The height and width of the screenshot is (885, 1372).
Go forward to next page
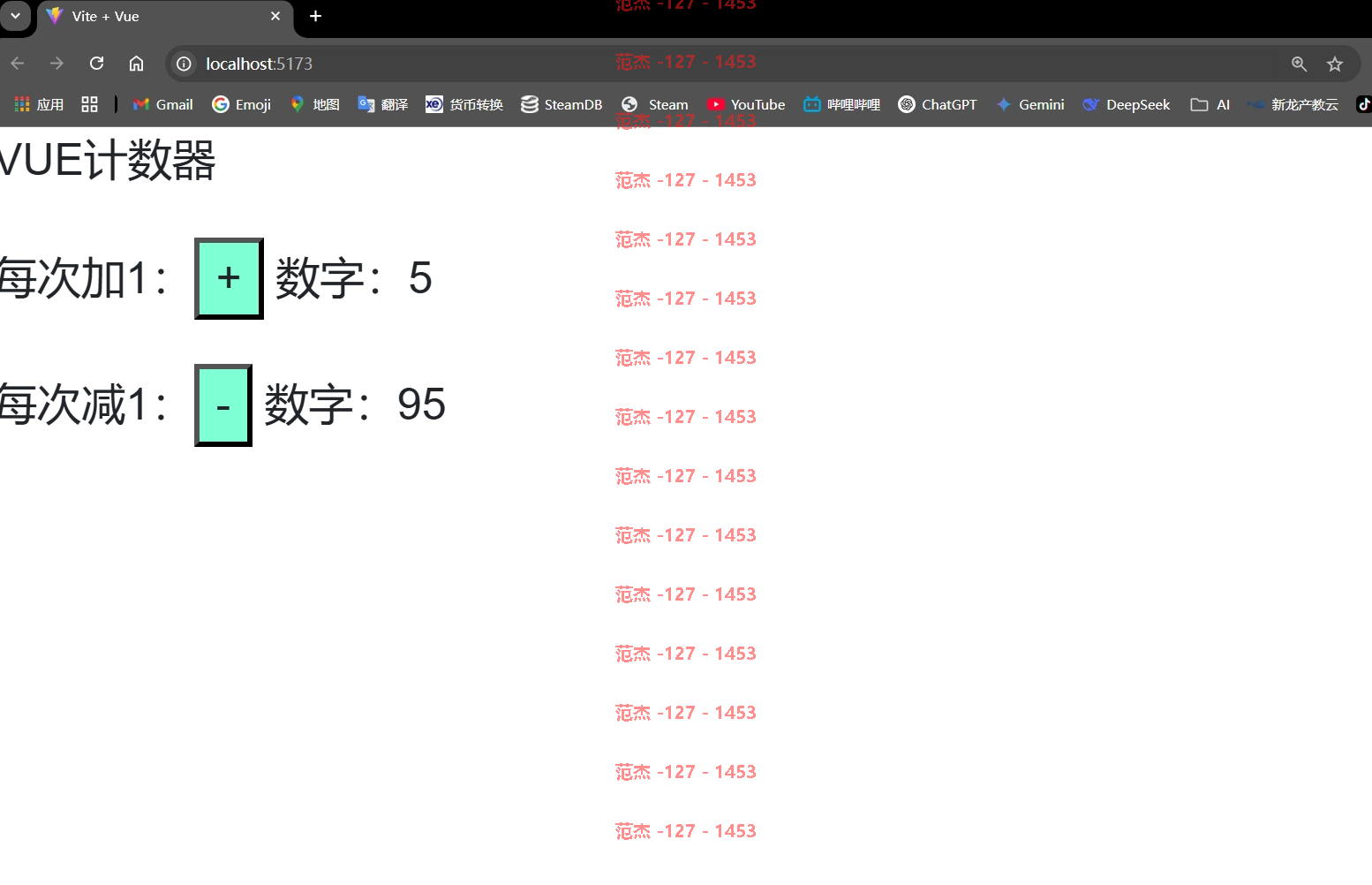click(x=57, y=64)
